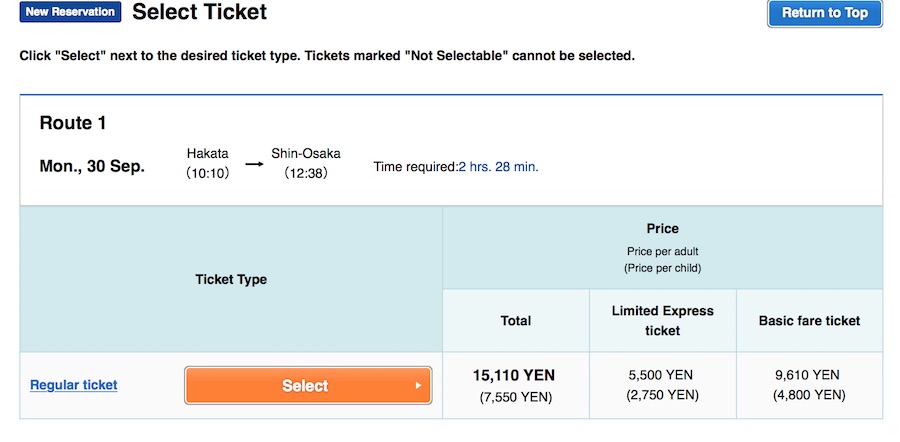Click the Route 1 title
The width and height of the screenshot is (900, 442).
(x=73, y=123)
